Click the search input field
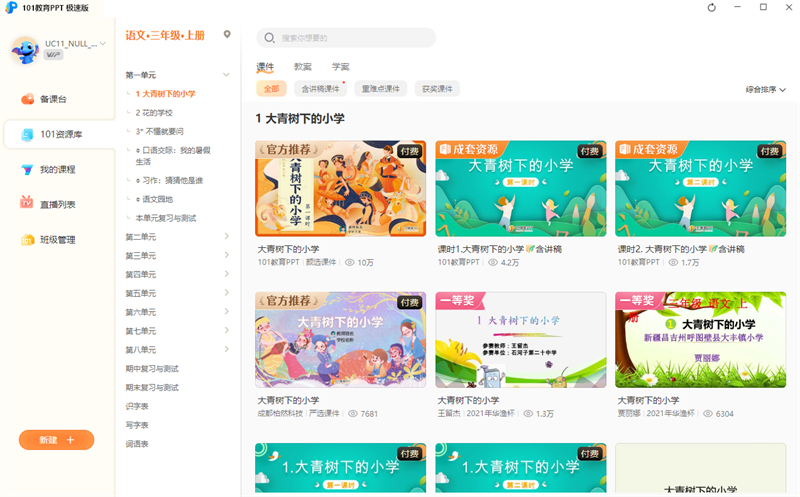Viewport: 800px width, 497px height. (x=346, y=38)
